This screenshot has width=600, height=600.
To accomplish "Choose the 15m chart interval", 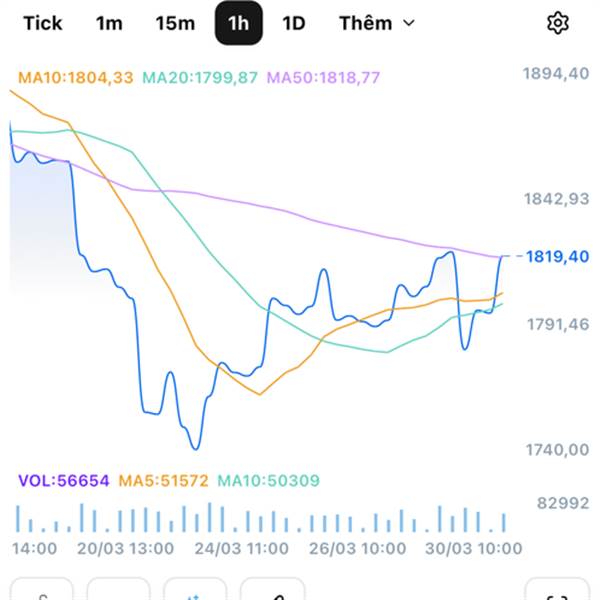I will click(x=175, y=23).
